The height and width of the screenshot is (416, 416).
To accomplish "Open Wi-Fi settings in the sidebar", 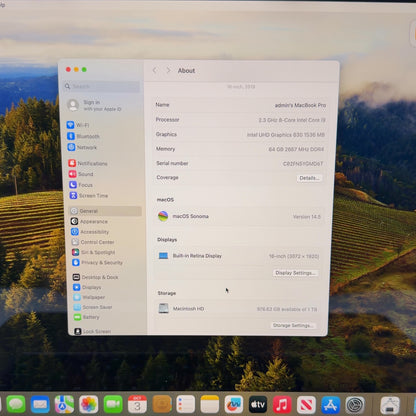I will 78,125.
